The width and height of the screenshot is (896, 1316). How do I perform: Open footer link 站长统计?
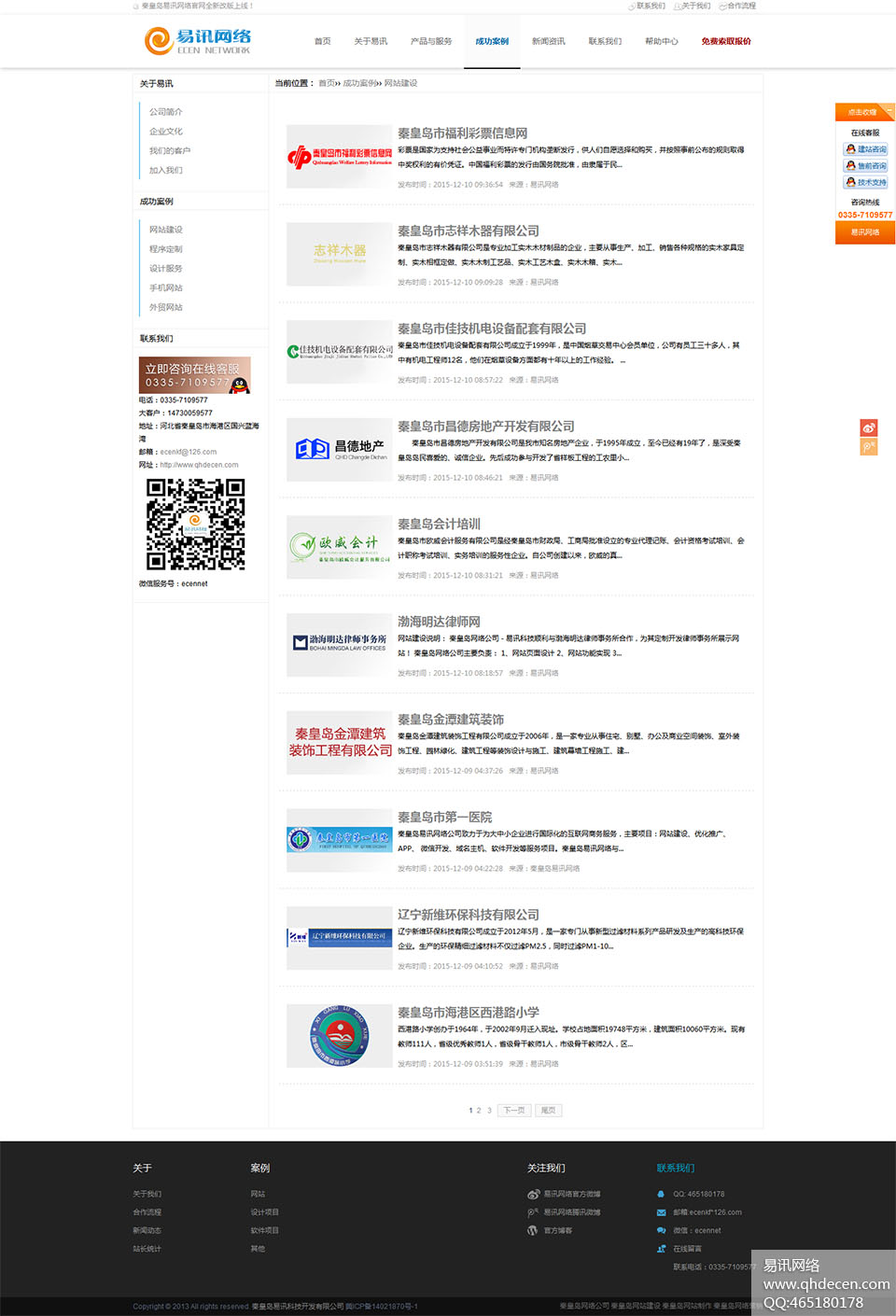[147, 1249]
